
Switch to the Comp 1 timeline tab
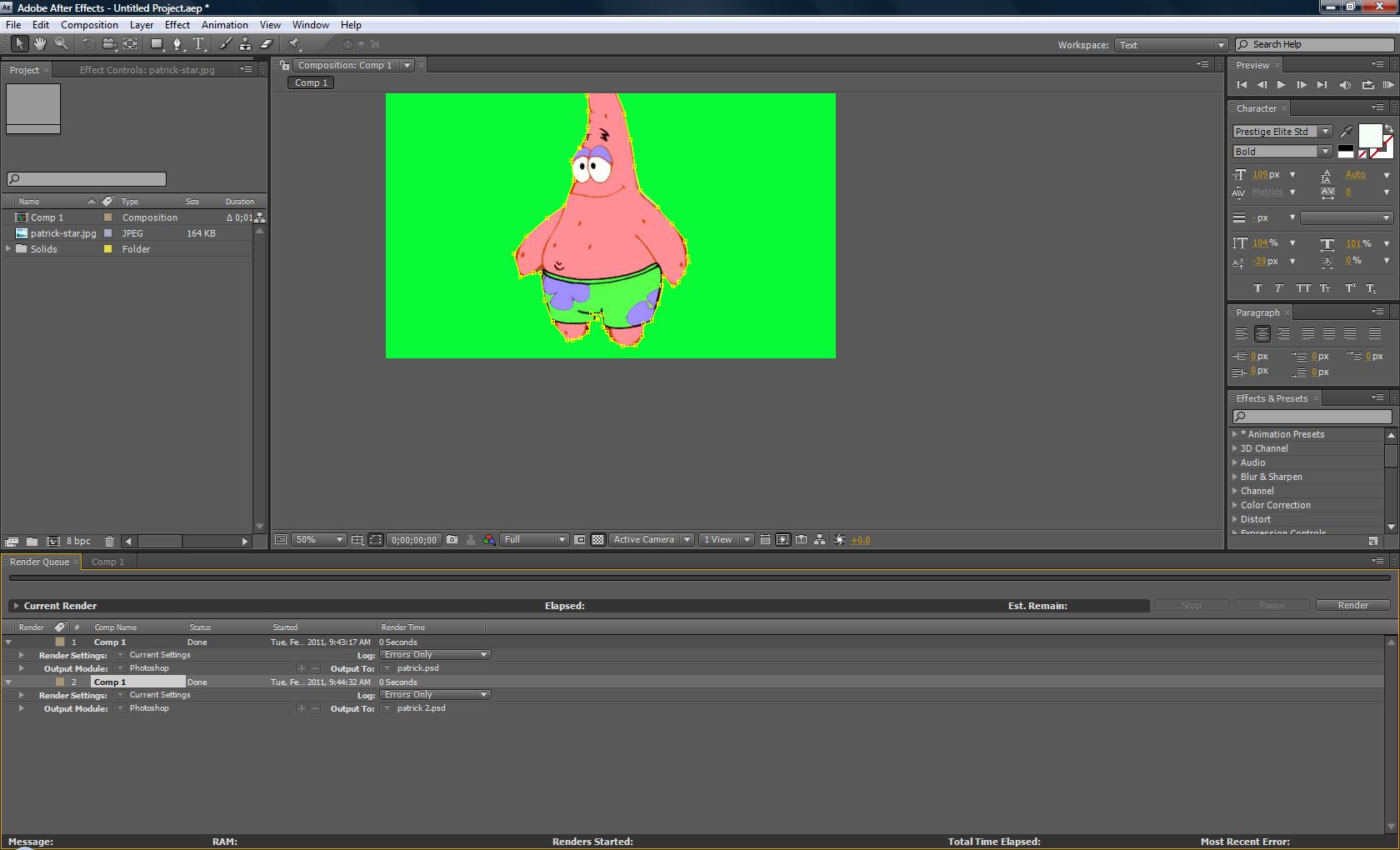(x=107, y=562)
